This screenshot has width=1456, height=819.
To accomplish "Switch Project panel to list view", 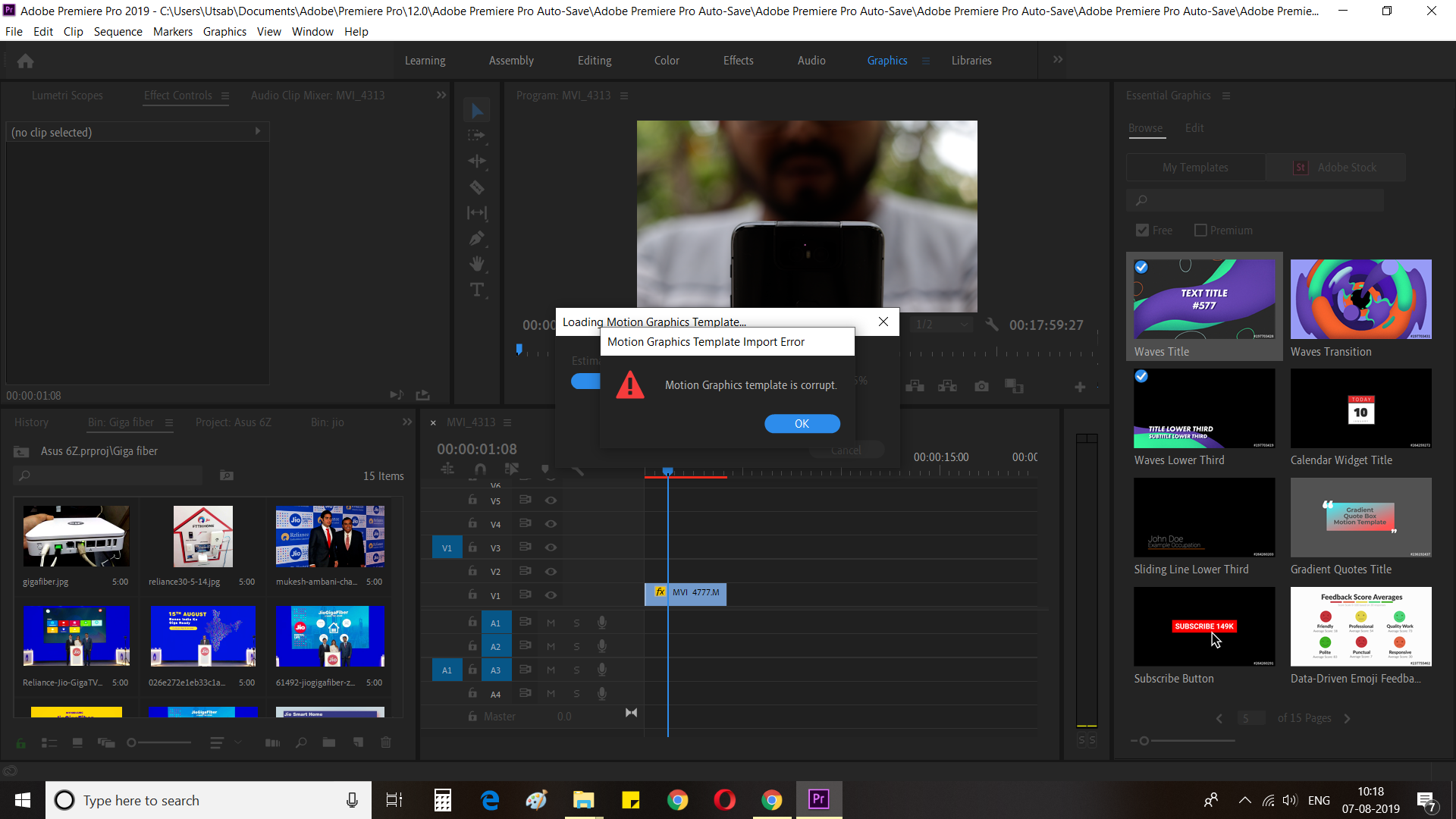I will [x=49, y=742].
